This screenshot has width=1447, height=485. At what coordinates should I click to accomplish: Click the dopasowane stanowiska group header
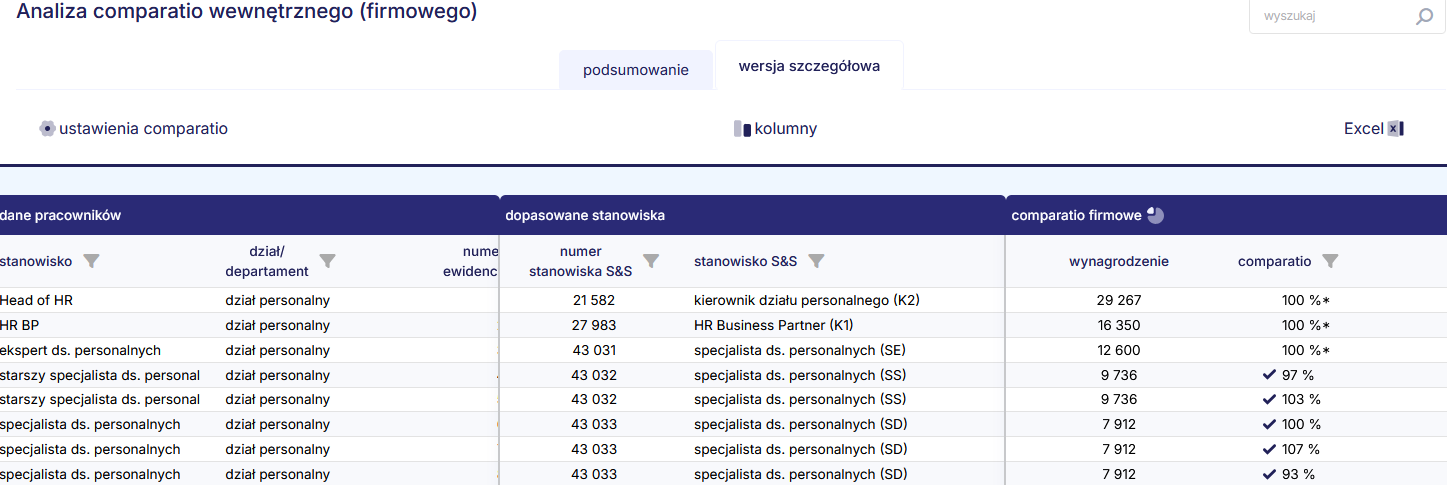[585, 215]
